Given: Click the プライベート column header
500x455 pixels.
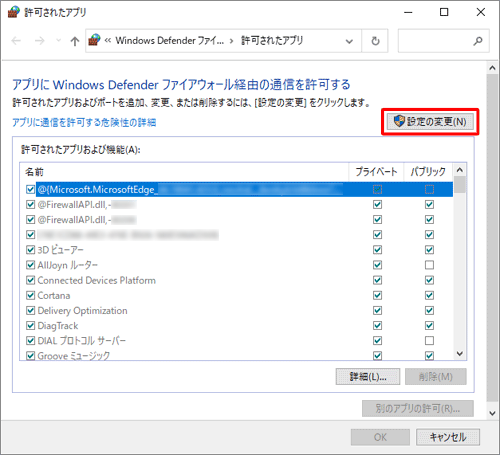Looking at the screenshot, I should click(376, 172).
